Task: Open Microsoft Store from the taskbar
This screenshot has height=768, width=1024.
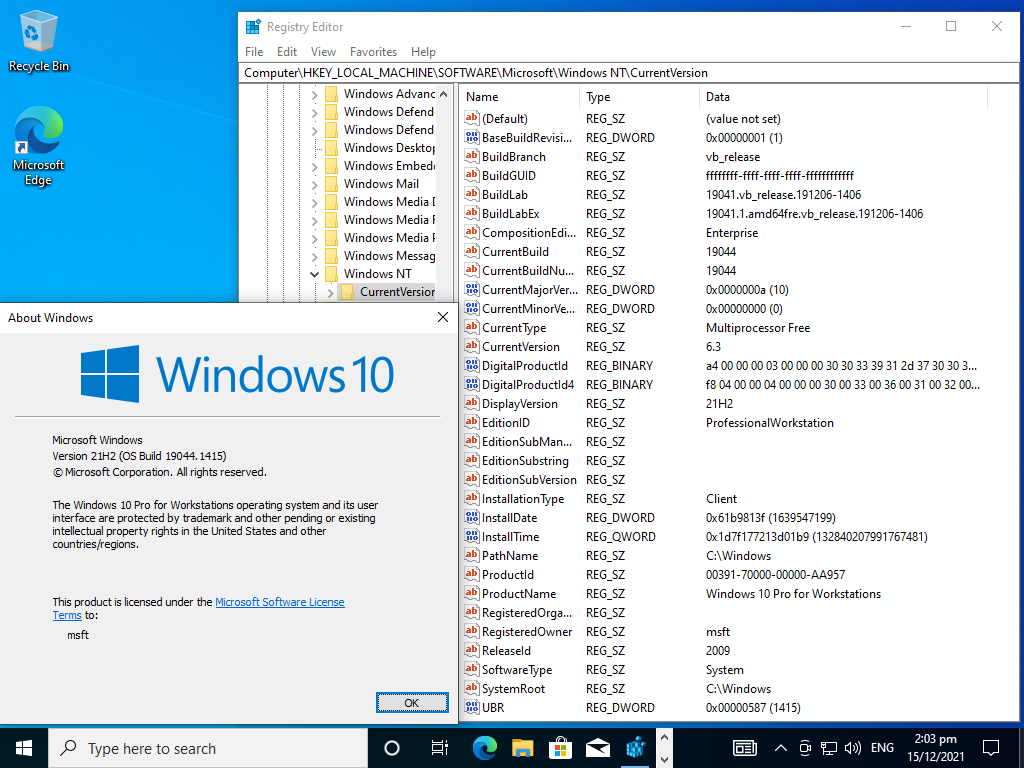Action: (x=560, y=748)
